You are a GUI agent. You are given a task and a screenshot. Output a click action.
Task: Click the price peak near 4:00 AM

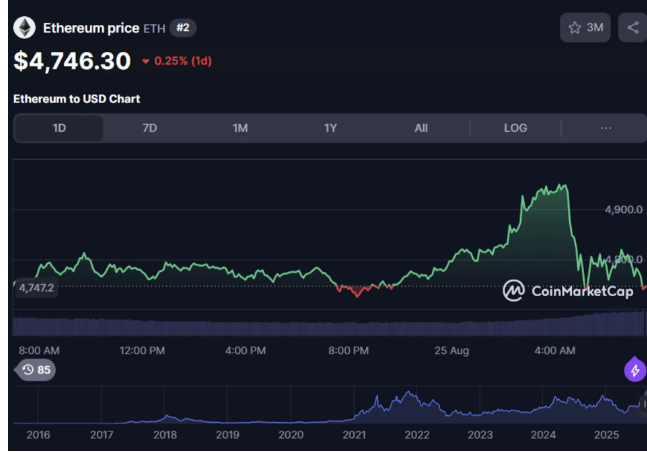tap(562, 187)
